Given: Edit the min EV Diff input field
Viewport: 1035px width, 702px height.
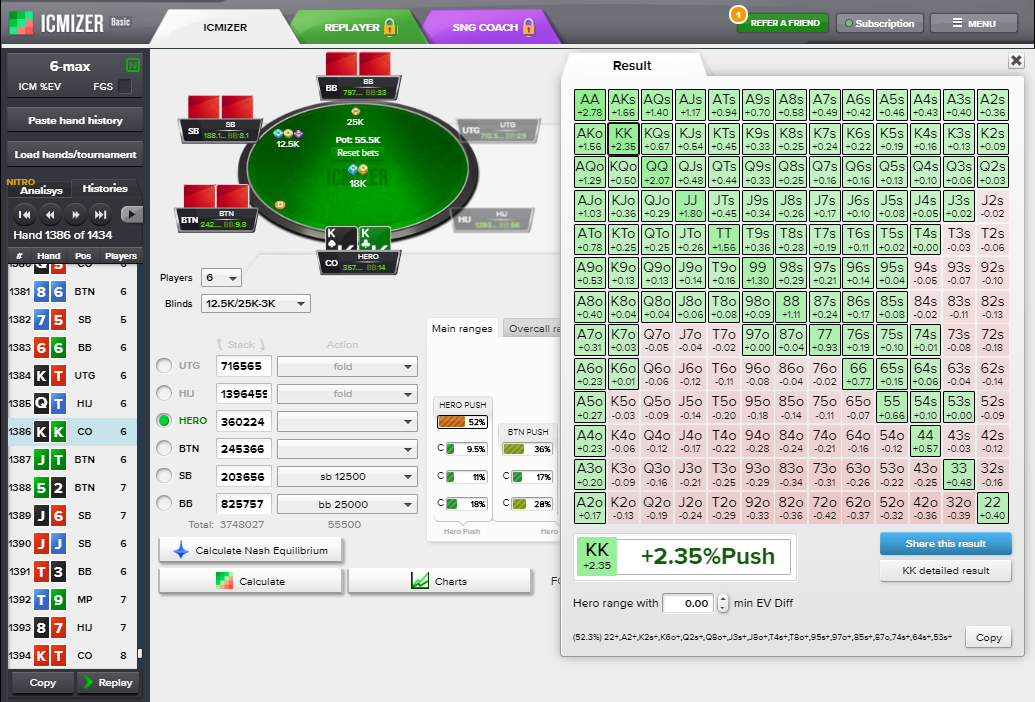Looking at the screenshot, I should pos(688,603).
